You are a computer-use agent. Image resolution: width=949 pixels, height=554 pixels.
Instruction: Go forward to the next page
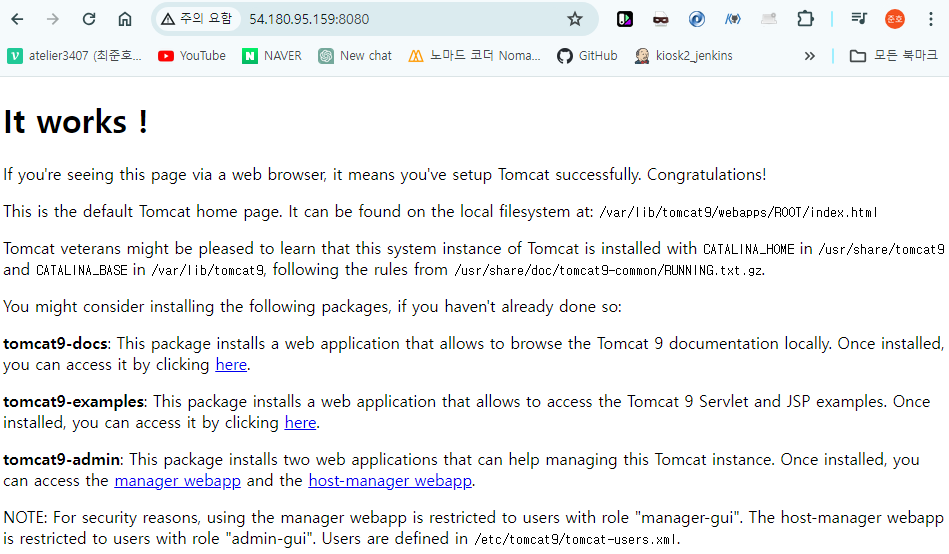[53, 19]
